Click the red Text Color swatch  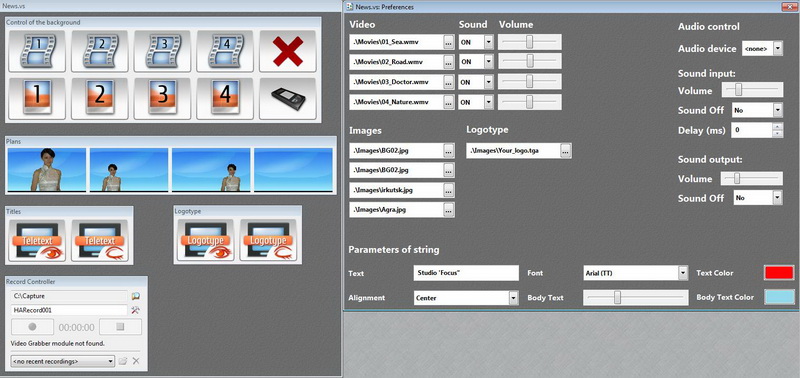click(x=779, y=272)
